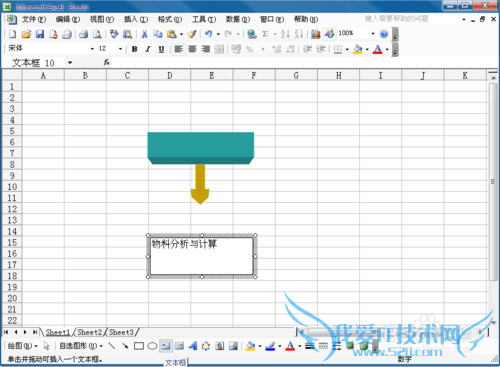The image size is (500, 367).
Task: Insert picture from file icon
Action: [233, 346]
